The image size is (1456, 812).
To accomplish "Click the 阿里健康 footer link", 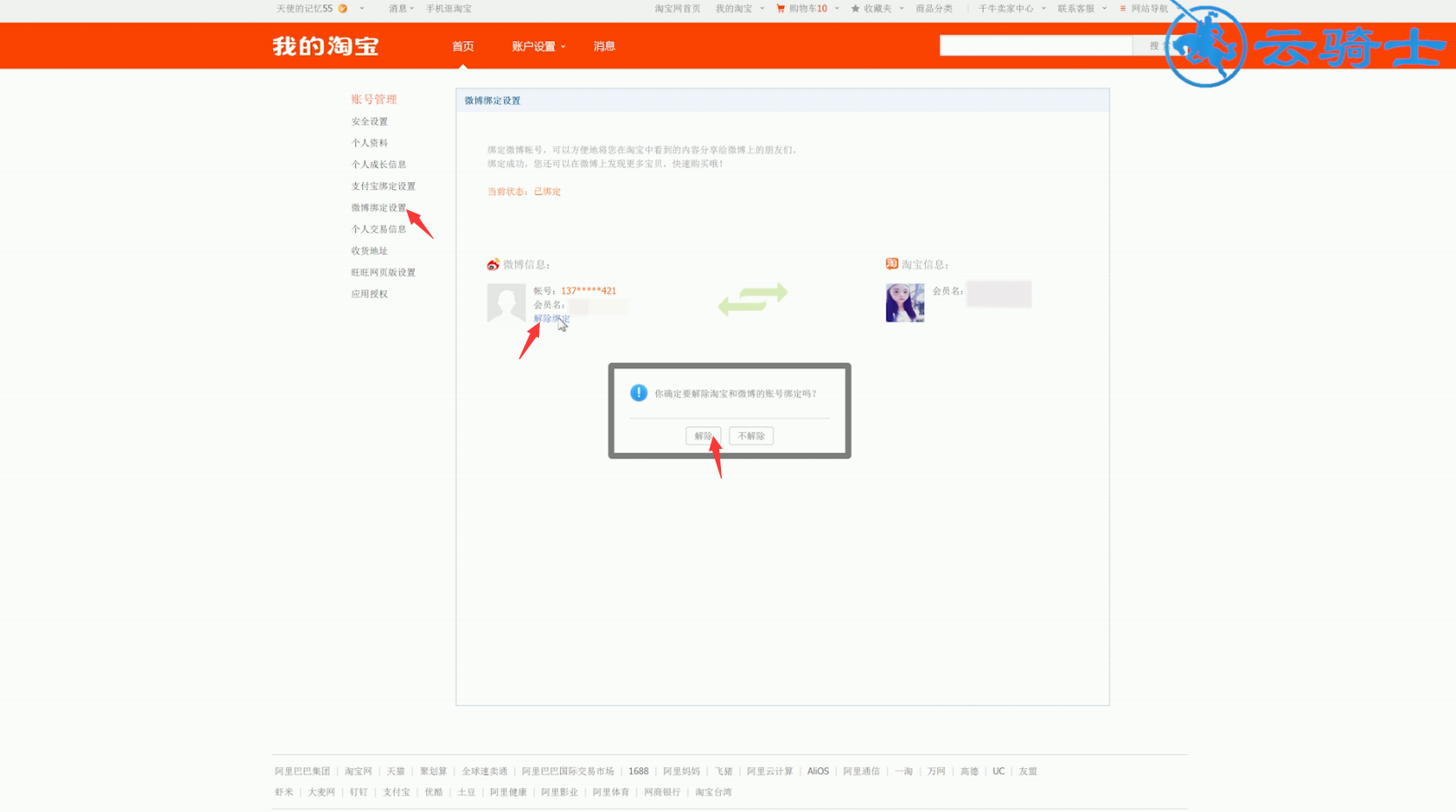I will click(x=508, y=792).
